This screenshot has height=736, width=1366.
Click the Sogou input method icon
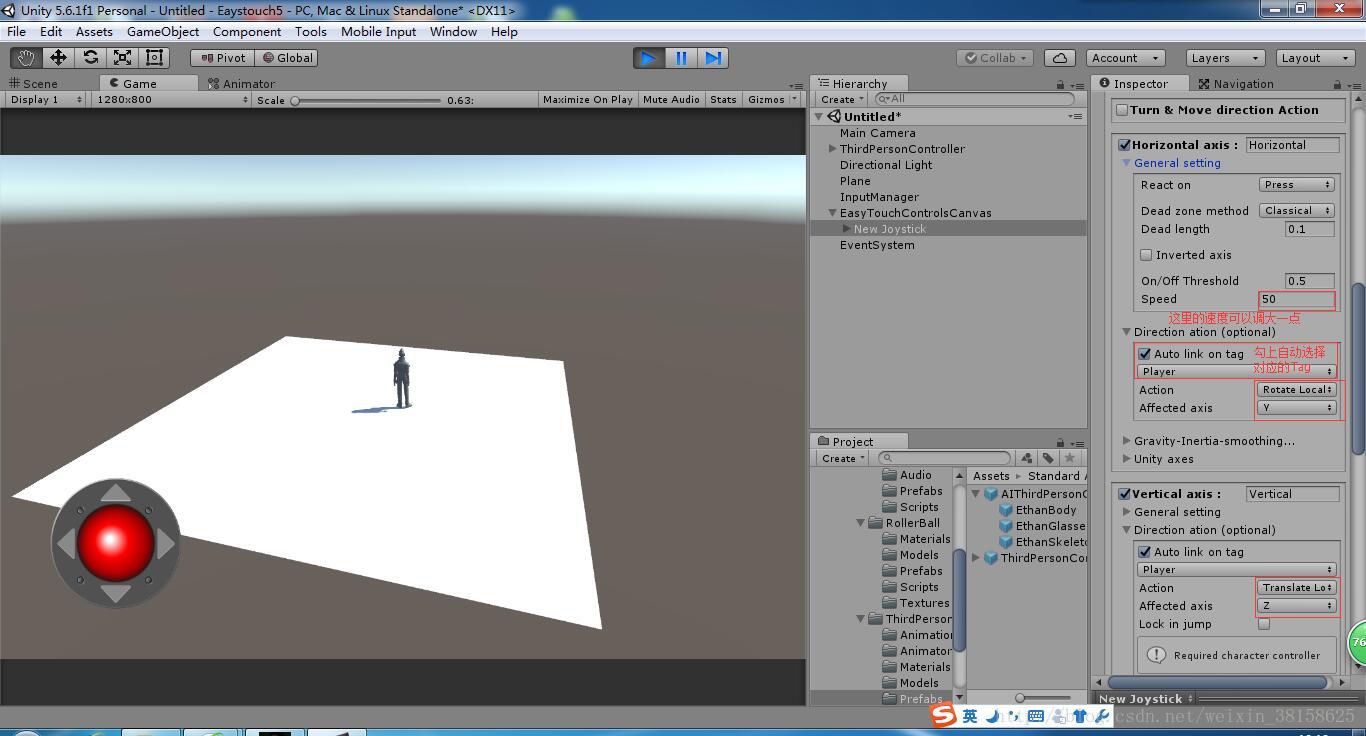point(943,715)
